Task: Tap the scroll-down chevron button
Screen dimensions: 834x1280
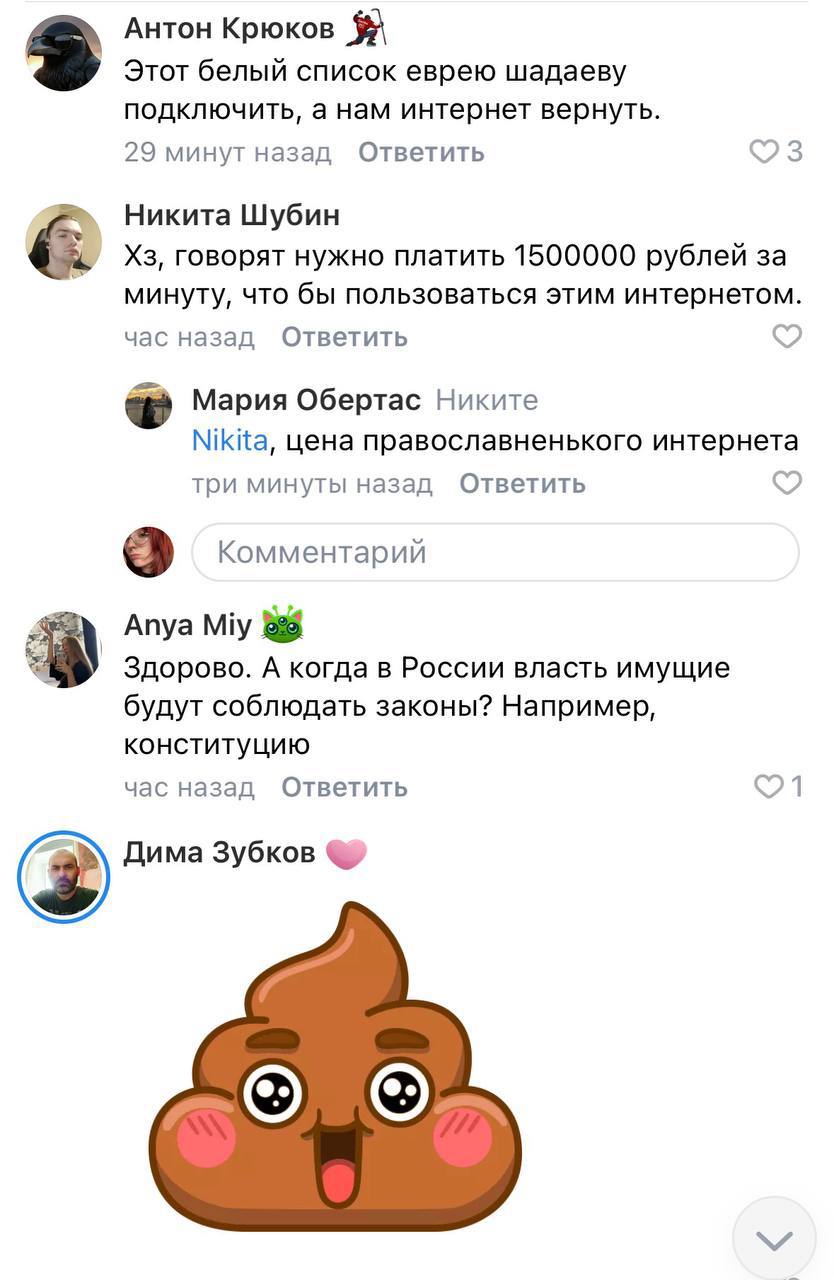Action: [x=774, y=1240]
